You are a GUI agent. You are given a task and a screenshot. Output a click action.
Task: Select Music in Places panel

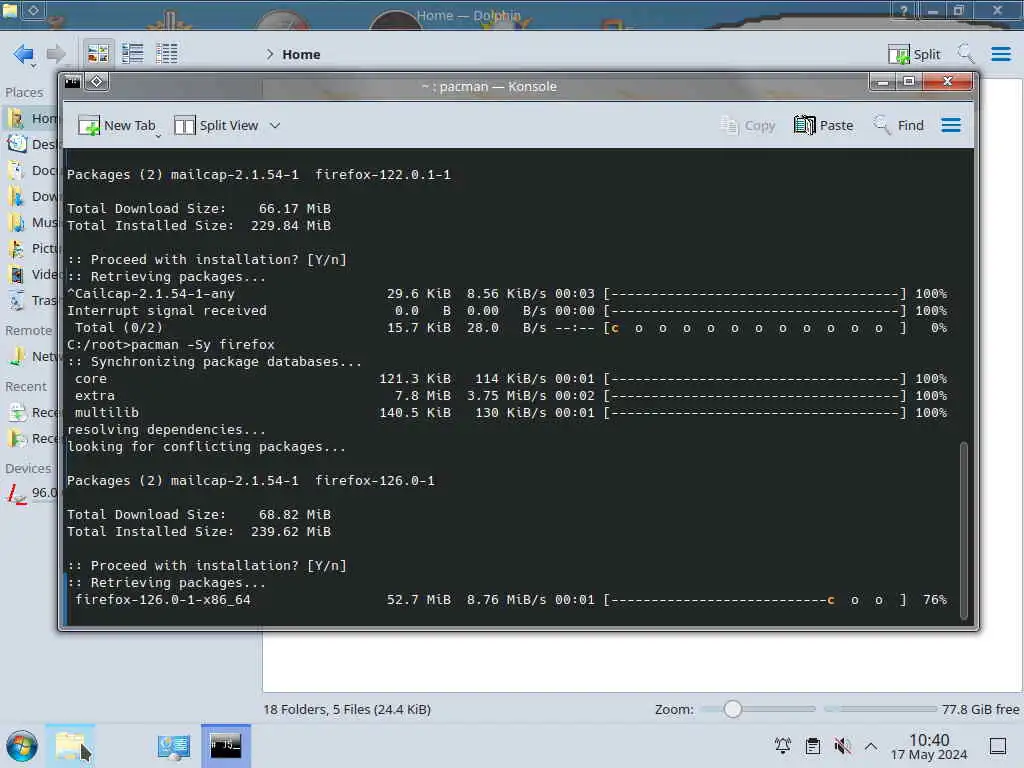click(31, 223)
